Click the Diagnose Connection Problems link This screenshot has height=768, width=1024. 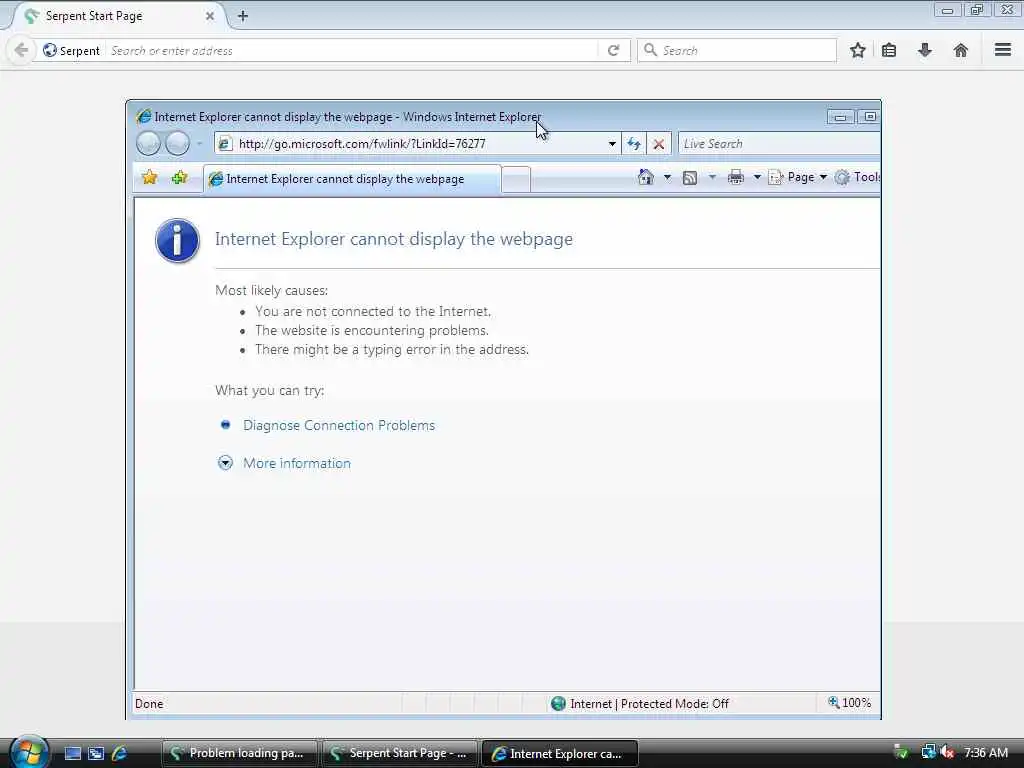[339, 425]
